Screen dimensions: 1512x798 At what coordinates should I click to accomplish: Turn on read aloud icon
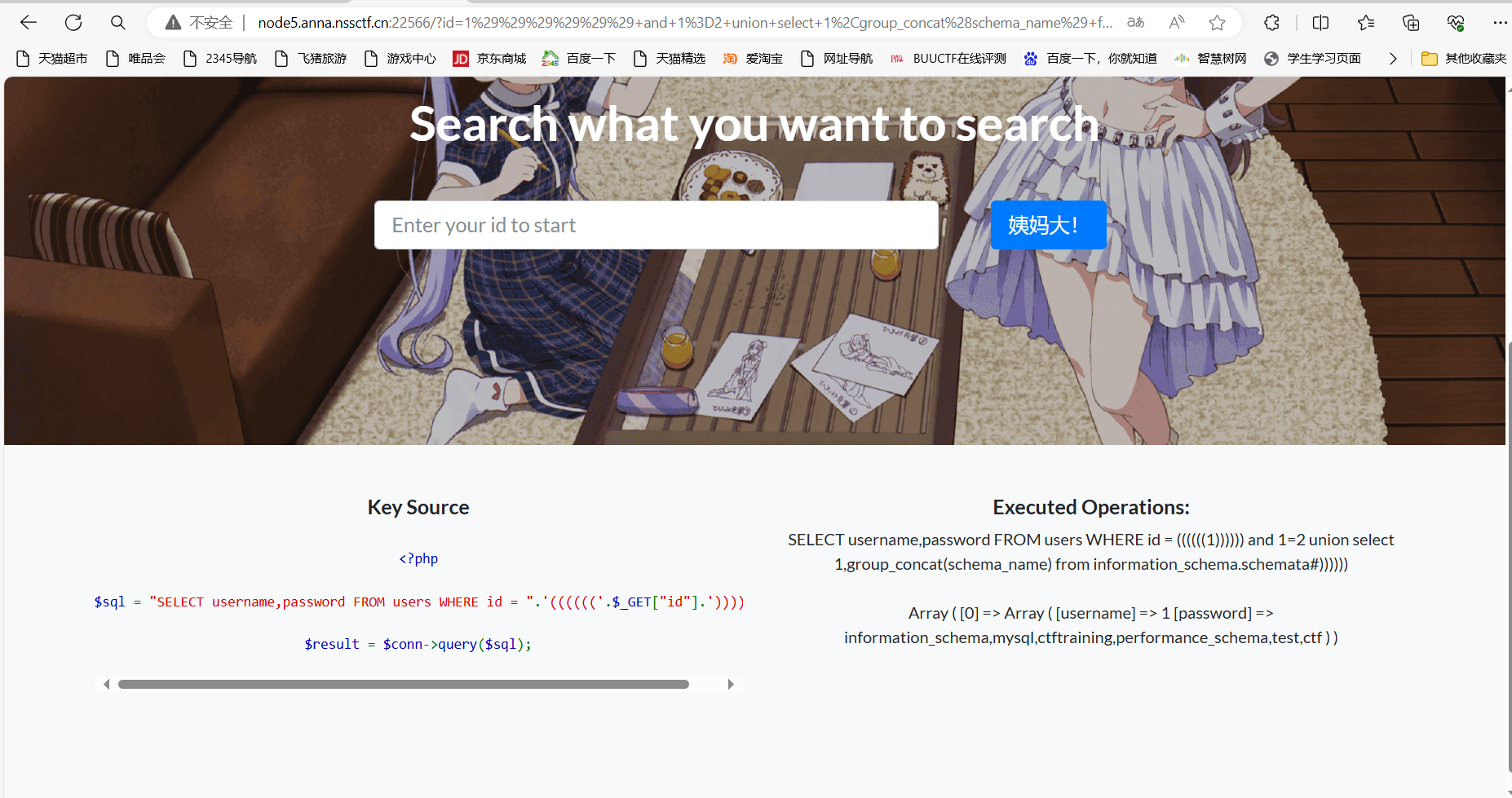tap(1176, 23)
